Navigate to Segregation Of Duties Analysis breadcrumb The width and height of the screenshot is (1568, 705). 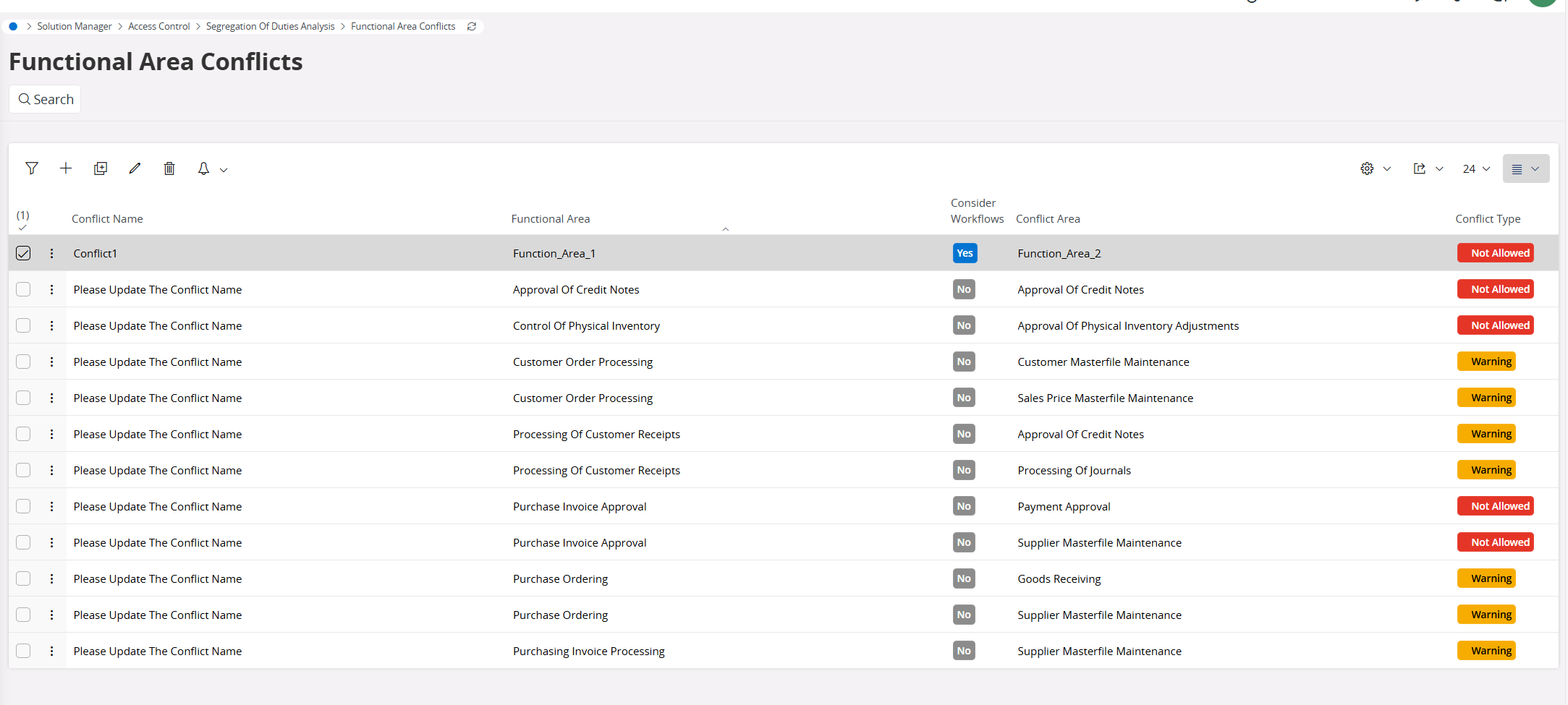tap(270, 27)
